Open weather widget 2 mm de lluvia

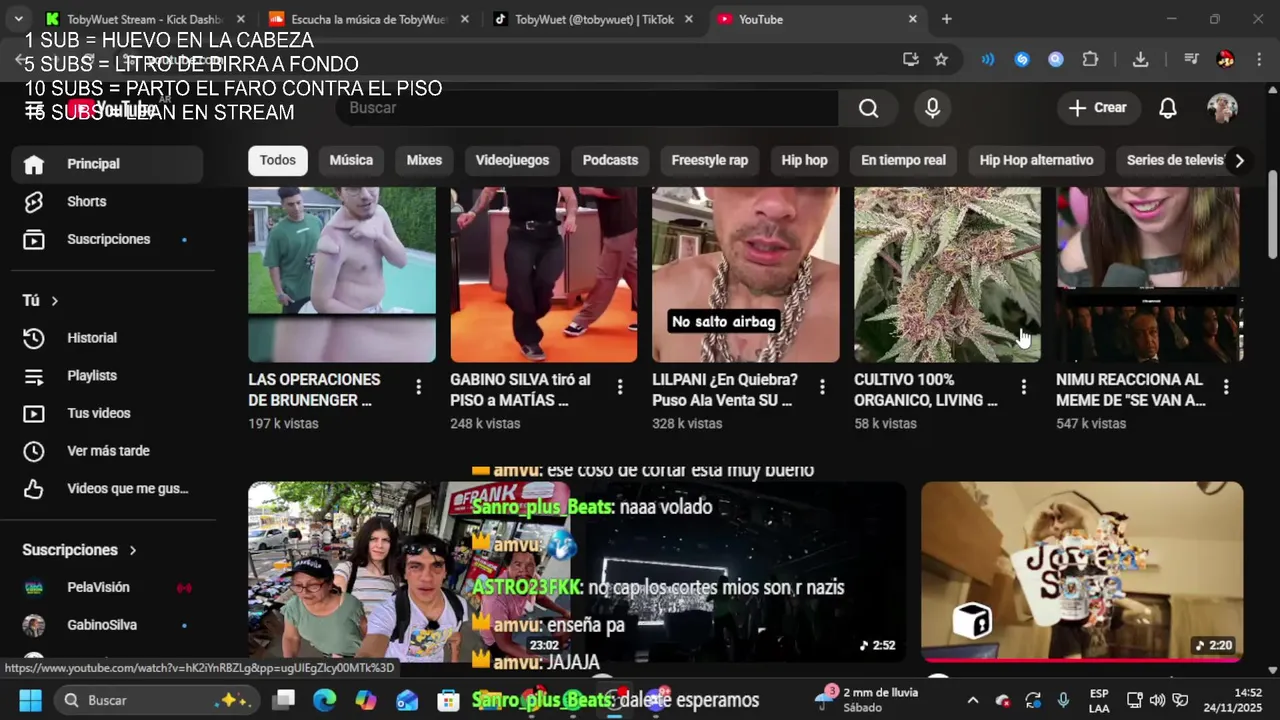867,700
